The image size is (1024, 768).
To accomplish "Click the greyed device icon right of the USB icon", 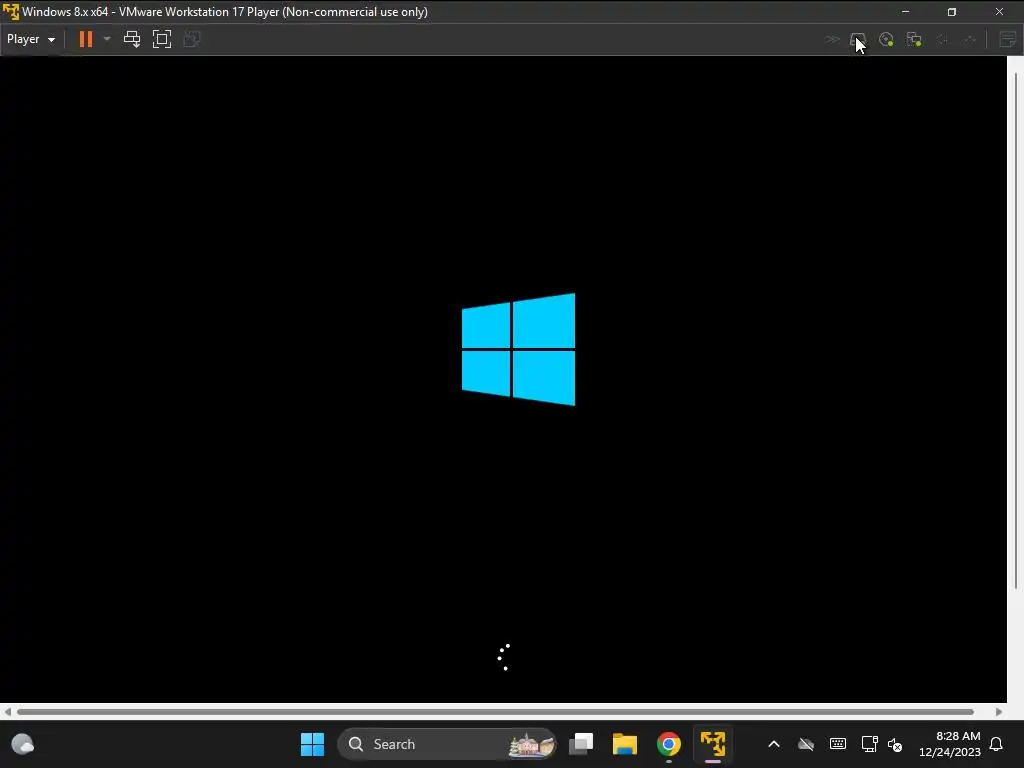I will [x=970, y=40].
